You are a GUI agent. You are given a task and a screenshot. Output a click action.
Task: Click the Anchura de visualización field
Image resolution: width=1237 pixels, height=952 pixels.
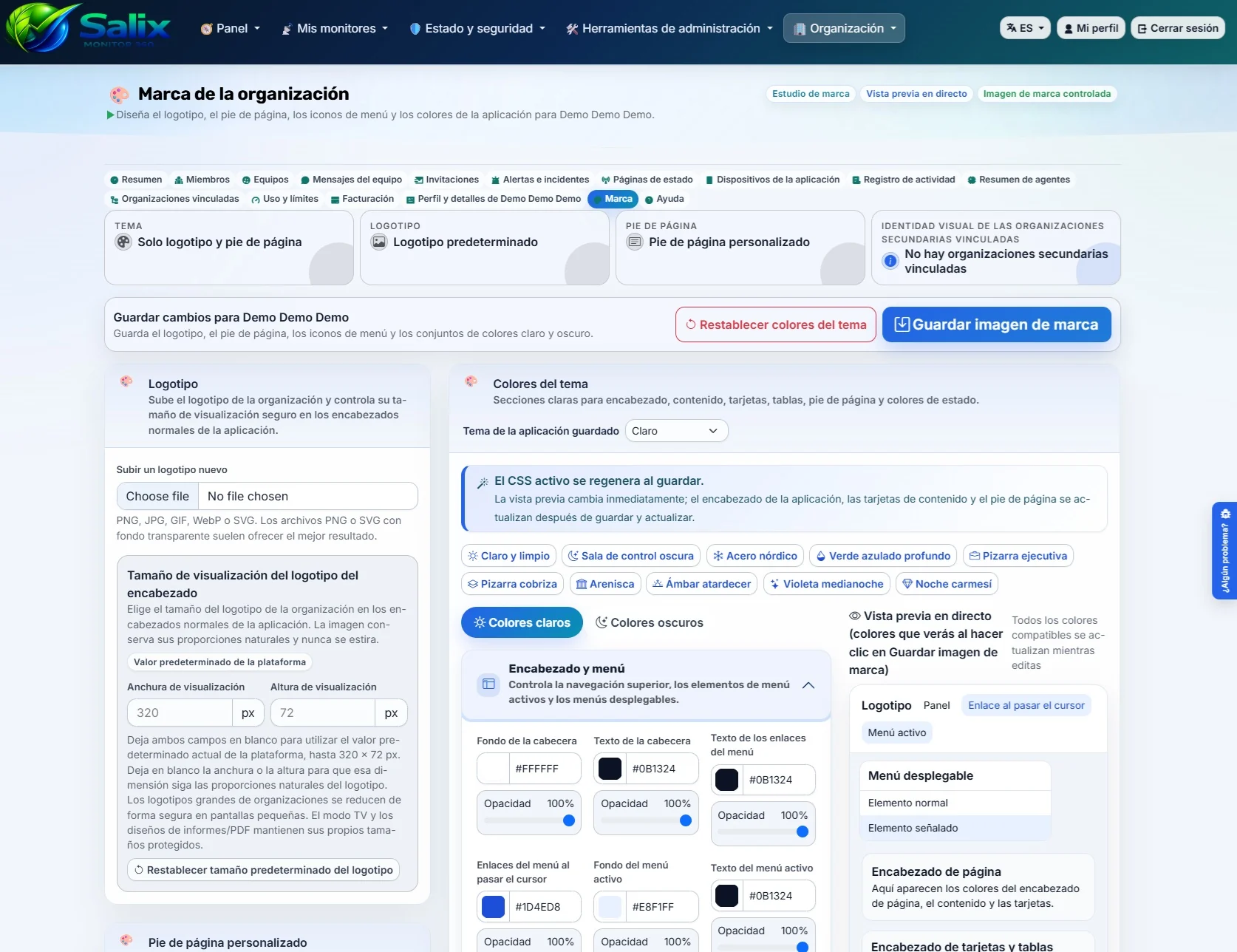tap(180, 713)
